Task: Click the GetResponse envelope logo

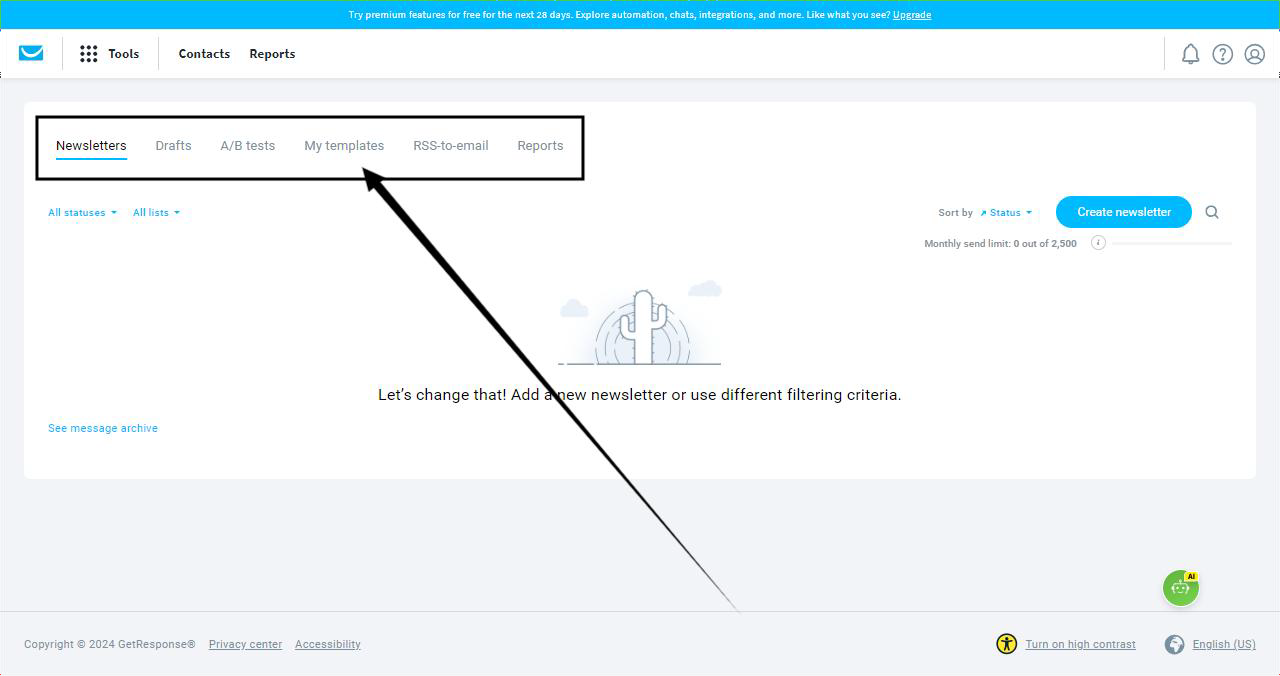Action: pyautogui.click(x=31, y=54)
